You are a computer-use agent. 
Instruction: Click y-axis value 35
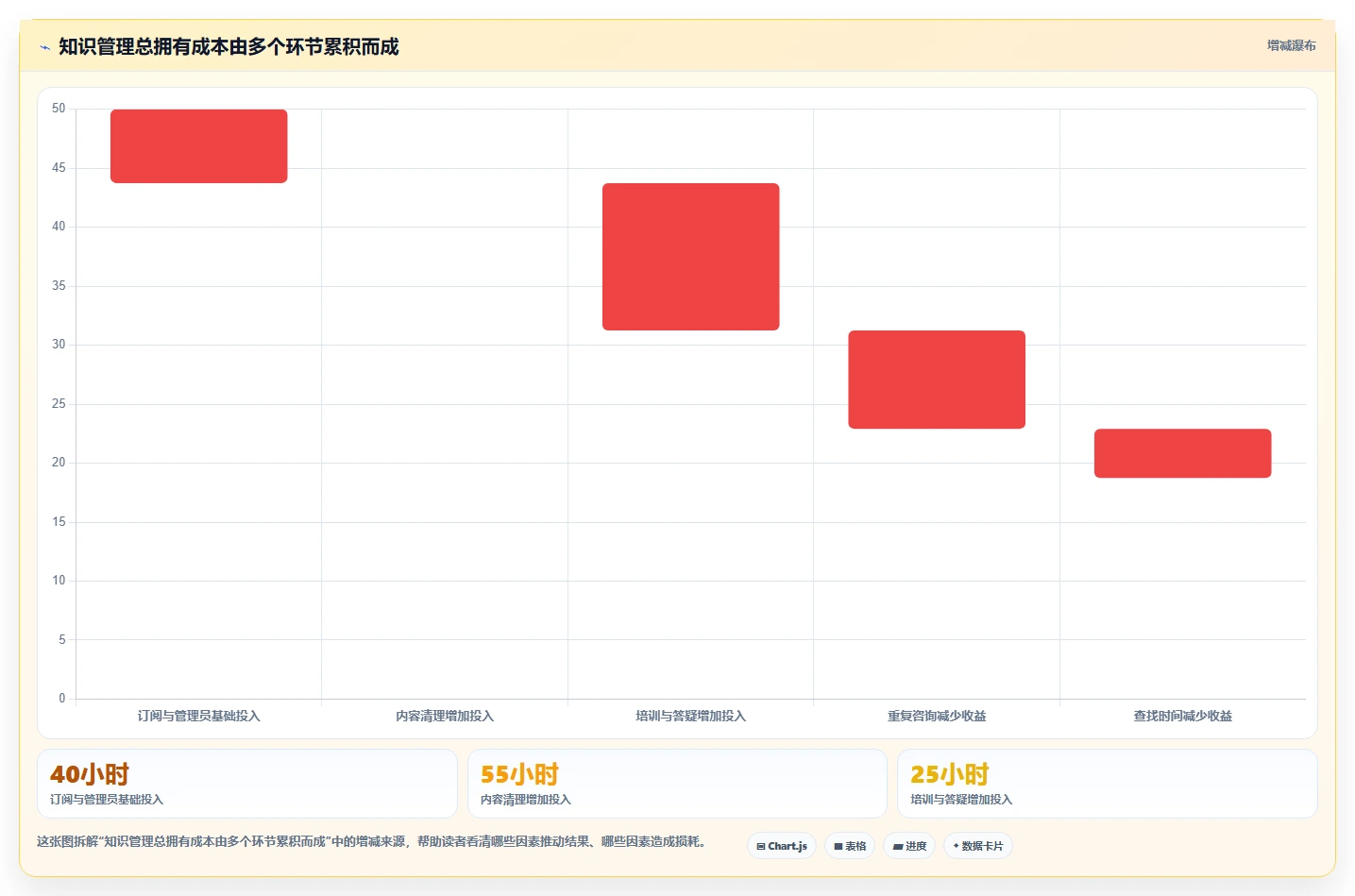(x=59, y=286)
